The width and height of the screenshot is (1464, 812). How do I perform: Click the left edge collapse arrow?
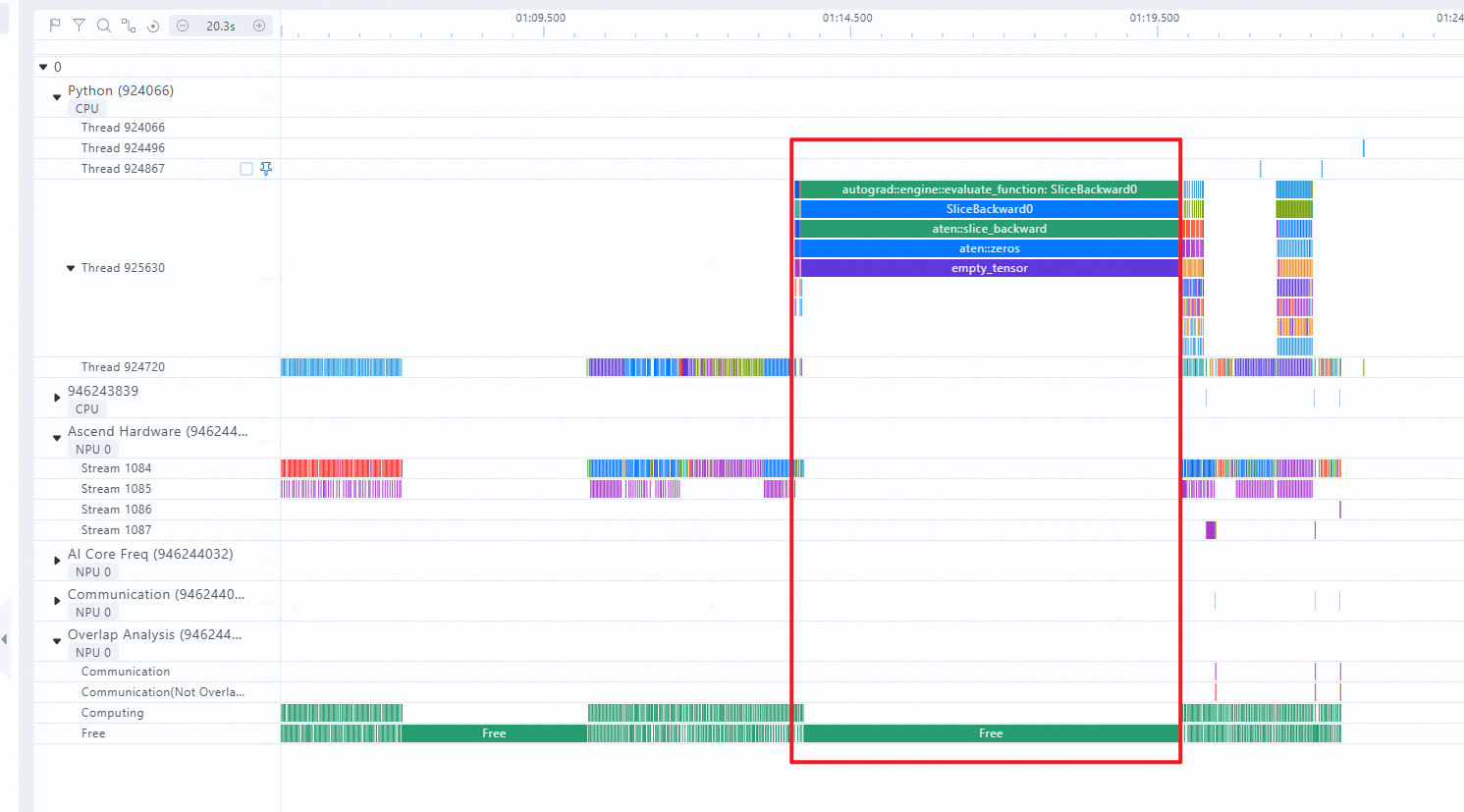tap(4, 639)
